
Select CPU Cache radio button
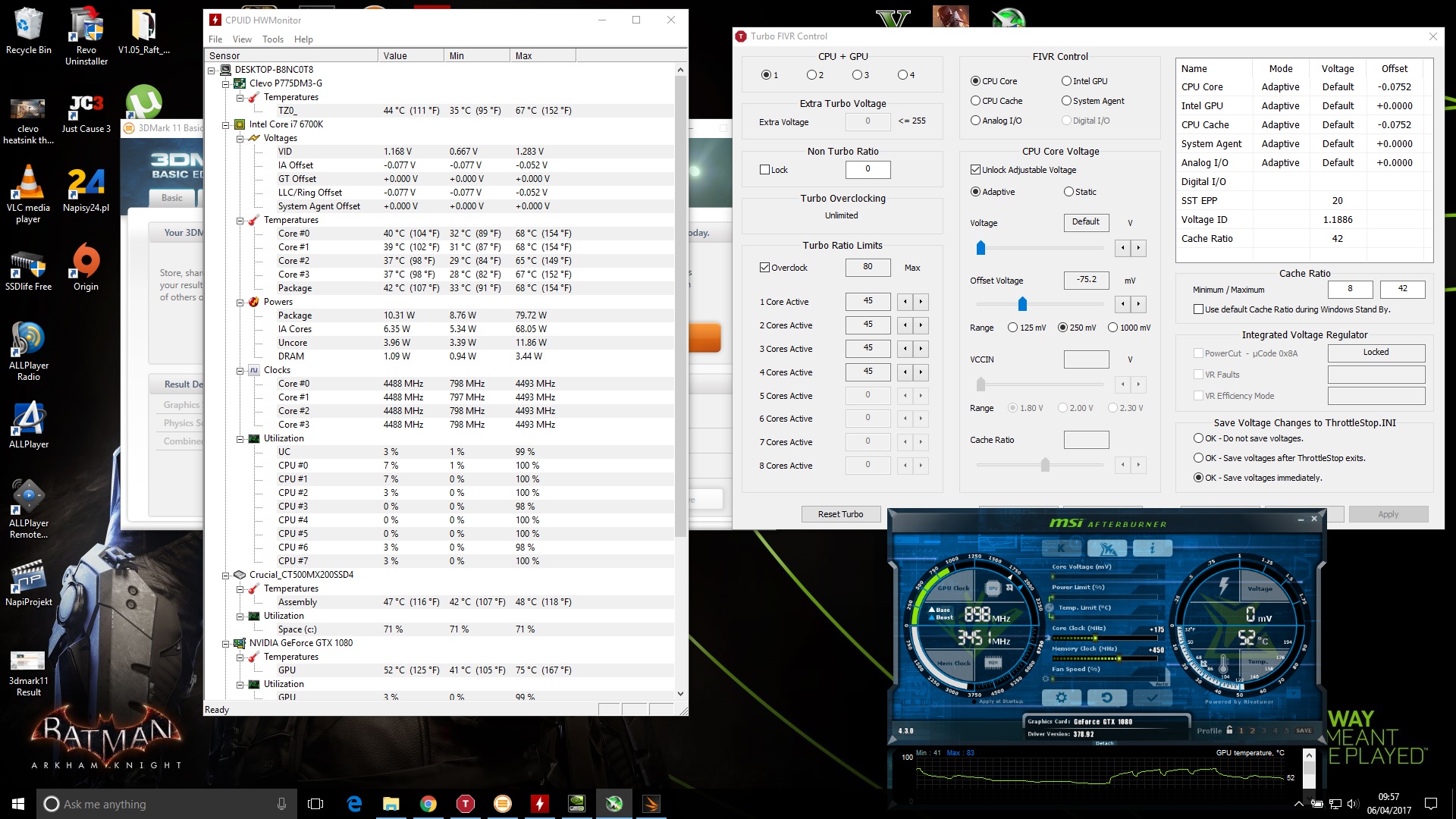pyautogui.click(x=975, y=101)
